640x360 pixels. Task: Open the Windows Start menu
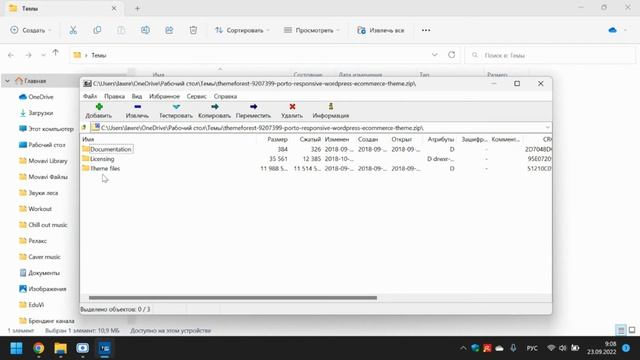click(16, 348)
